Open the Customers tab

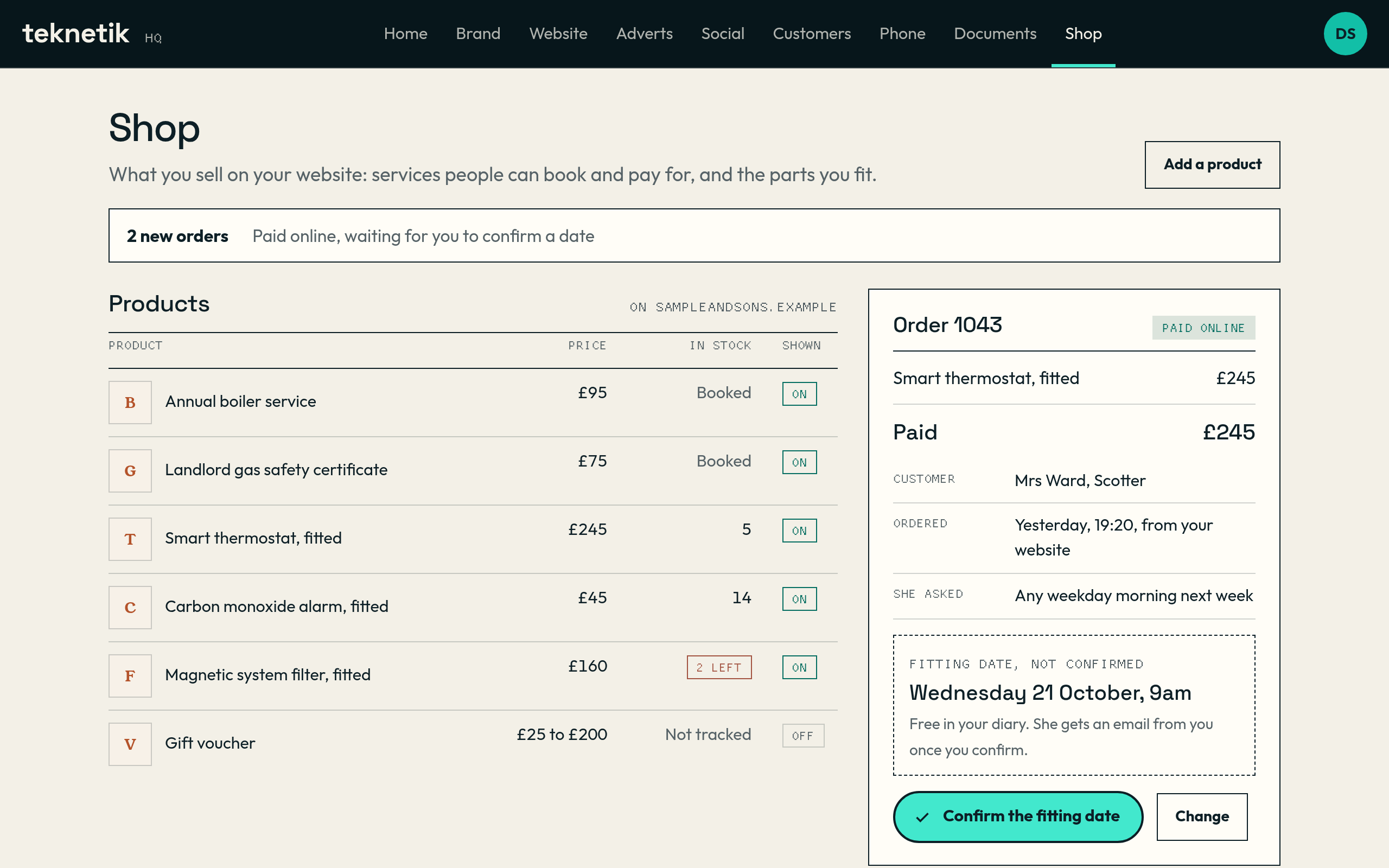[x=812, y=34]
